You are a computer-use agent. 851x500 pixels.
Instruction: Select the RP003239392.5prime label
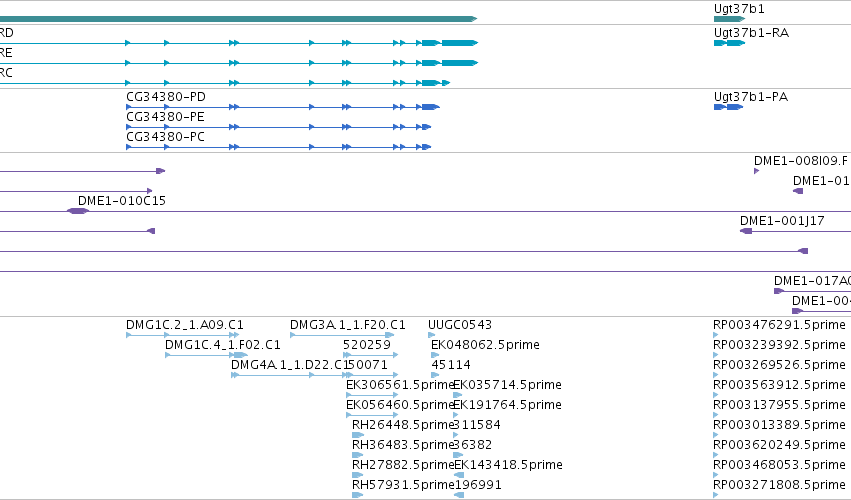click(779, 345)
